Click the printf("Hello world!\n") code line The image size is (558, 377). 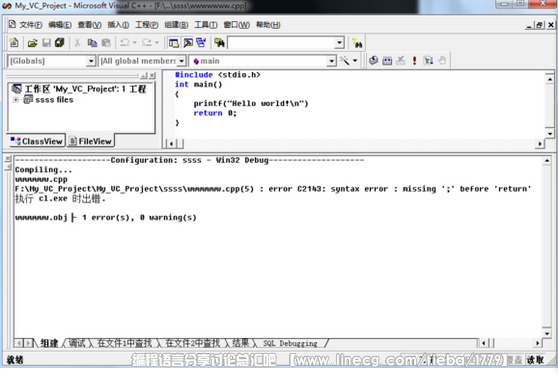(251, 104)
